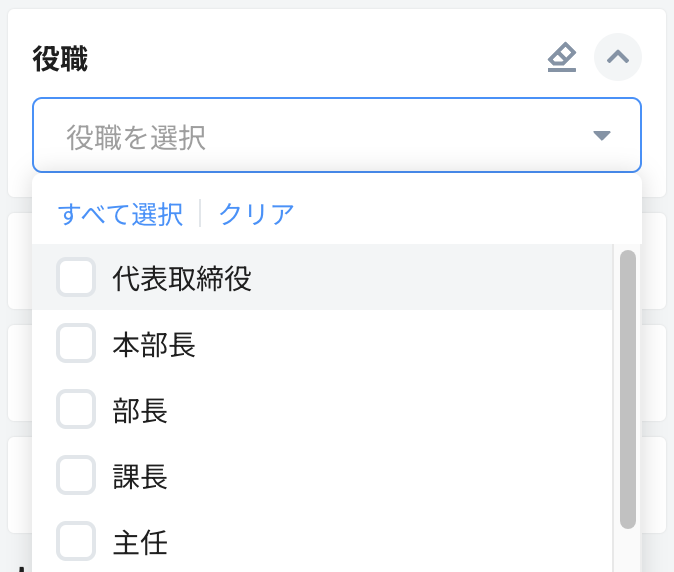
Task: Click the scrollbar track below the thumb
Action: (x=628, y=550)
